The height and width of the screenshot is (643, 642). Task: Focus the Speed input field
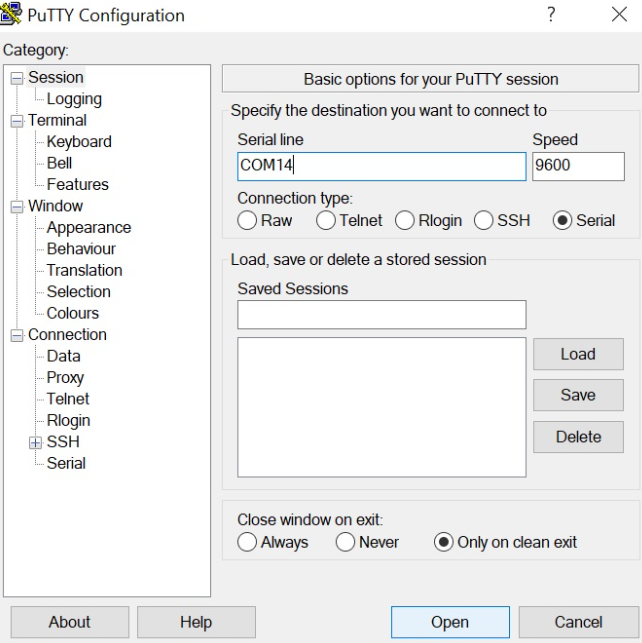click(577, 166)
